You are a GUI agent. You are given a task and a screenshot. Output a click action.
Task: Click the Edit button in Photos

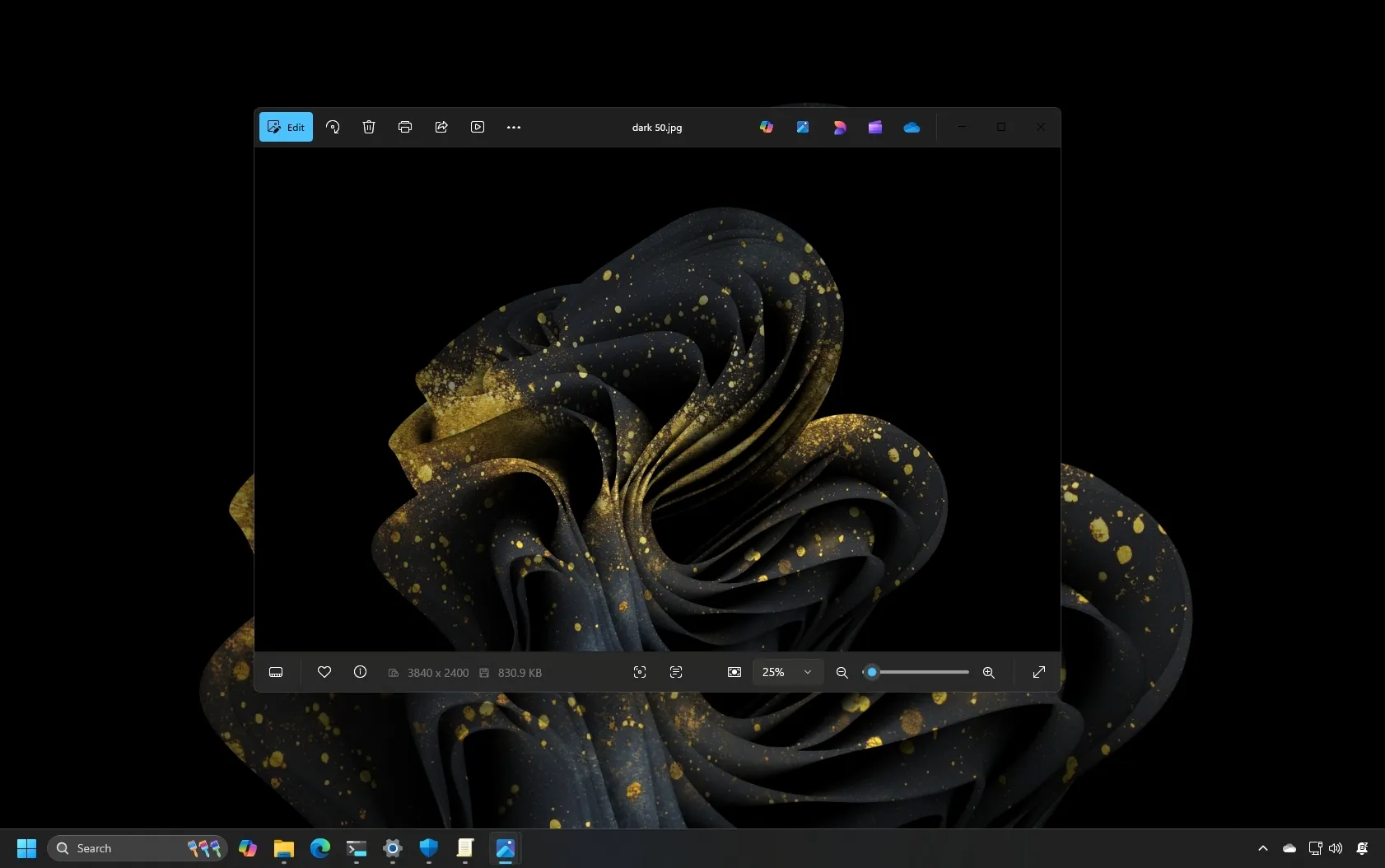[x=286, y=127]
